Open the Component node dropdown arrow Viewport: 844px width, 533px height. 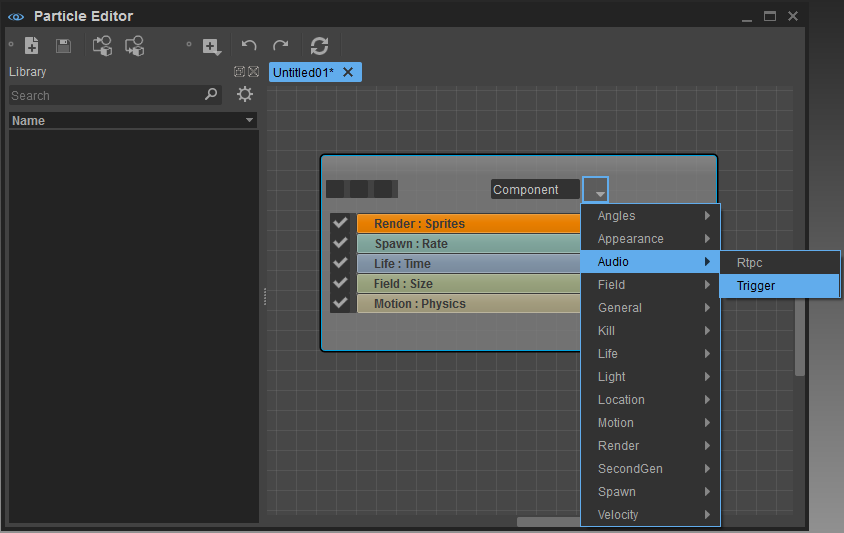click(x=595, y=190)
